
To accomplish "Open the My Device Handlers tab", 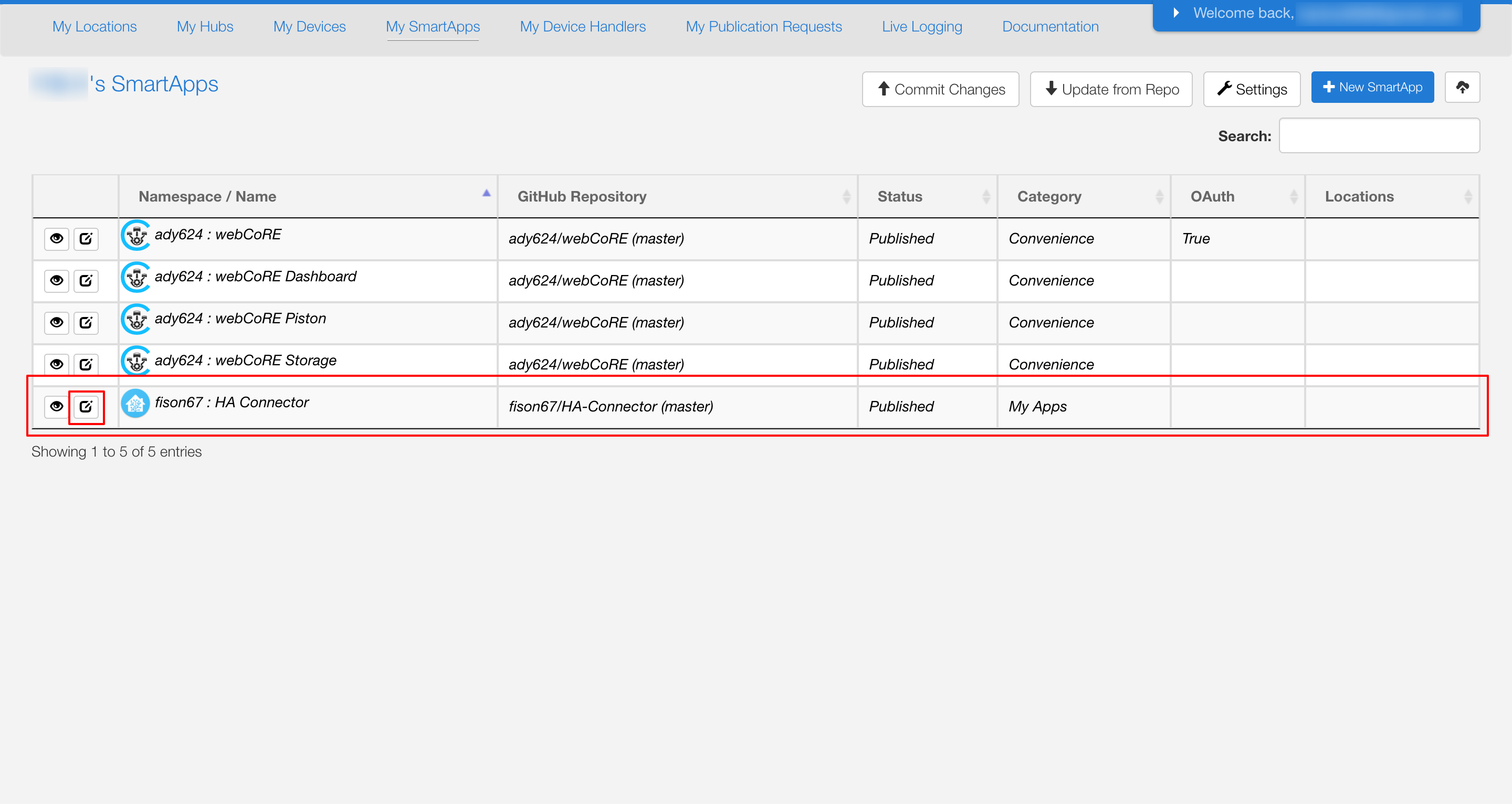I will [x=582, y=26].
